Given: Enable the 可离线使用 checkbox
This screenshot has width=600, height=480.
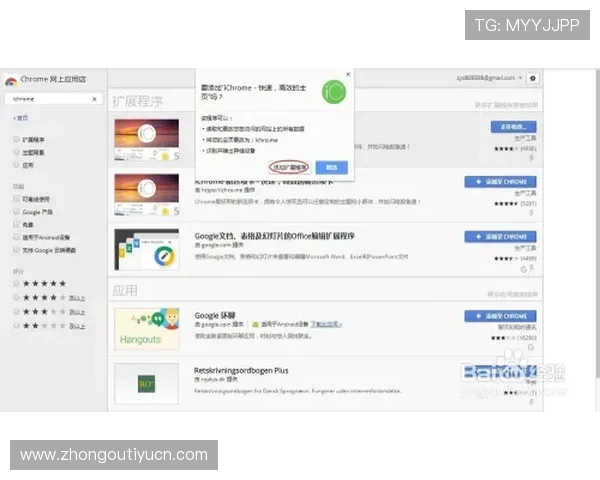Looking at the screenshot, I should (x=16, y=199).
